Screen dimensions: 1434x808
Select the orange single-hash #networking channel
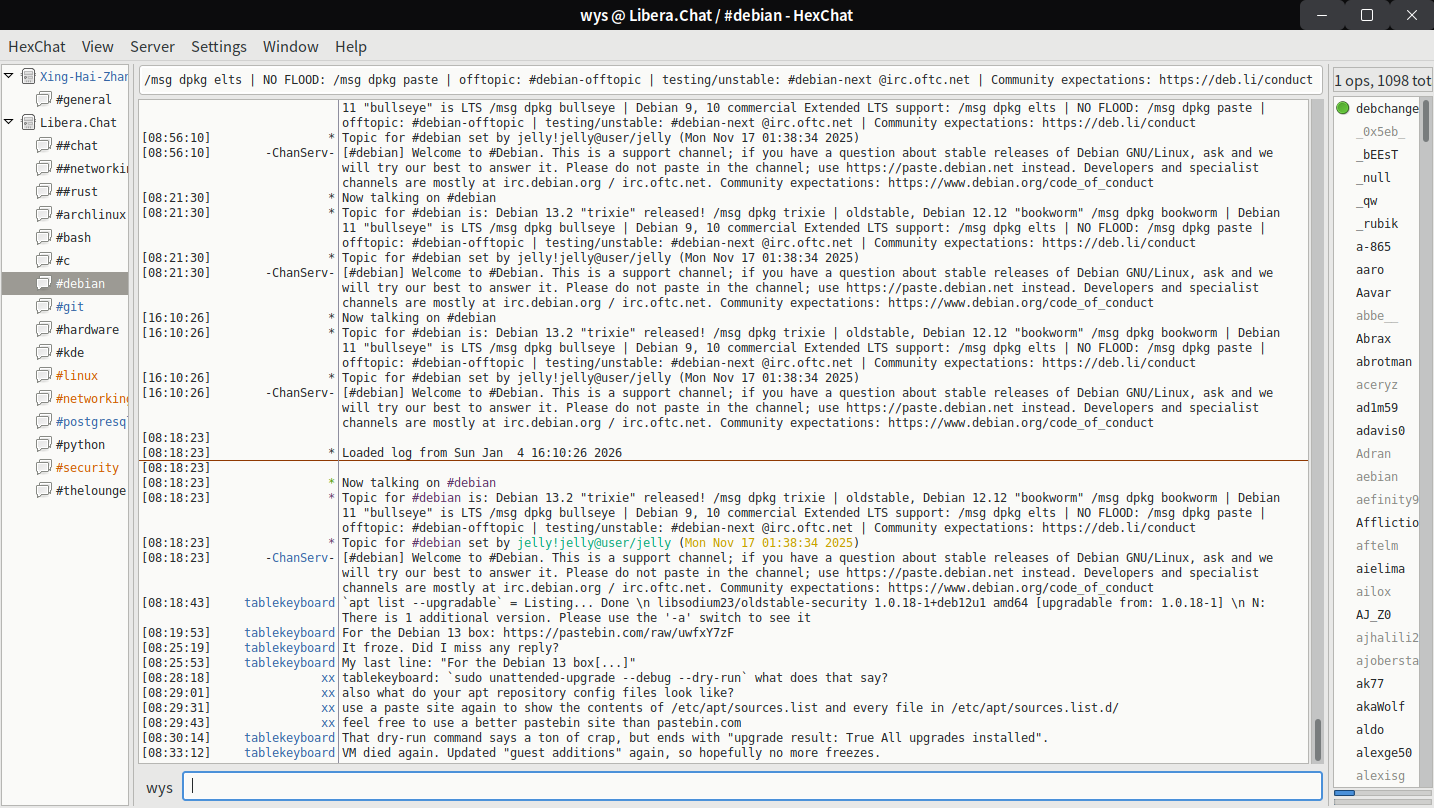(93, 398)
